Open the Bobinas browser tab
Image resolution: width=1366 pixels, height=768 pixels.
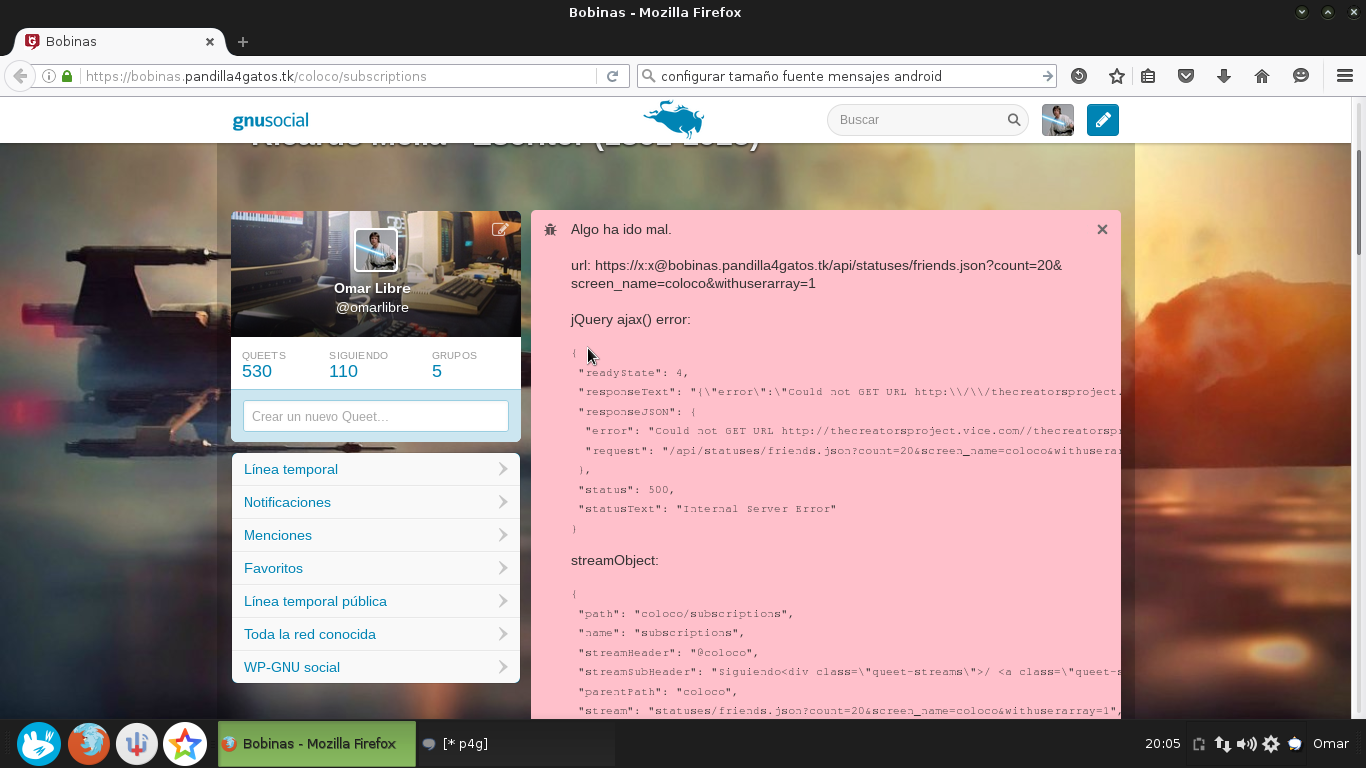(x=119, y=42)
